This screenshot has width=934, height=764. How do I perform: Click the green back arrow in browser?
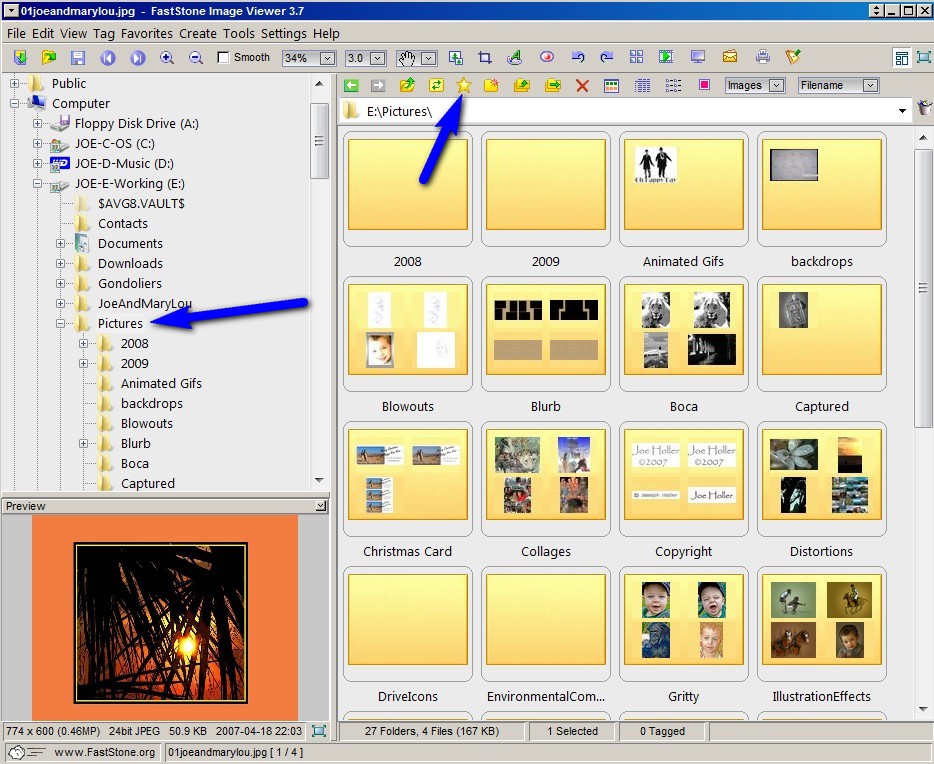click(x=351, y=85)
